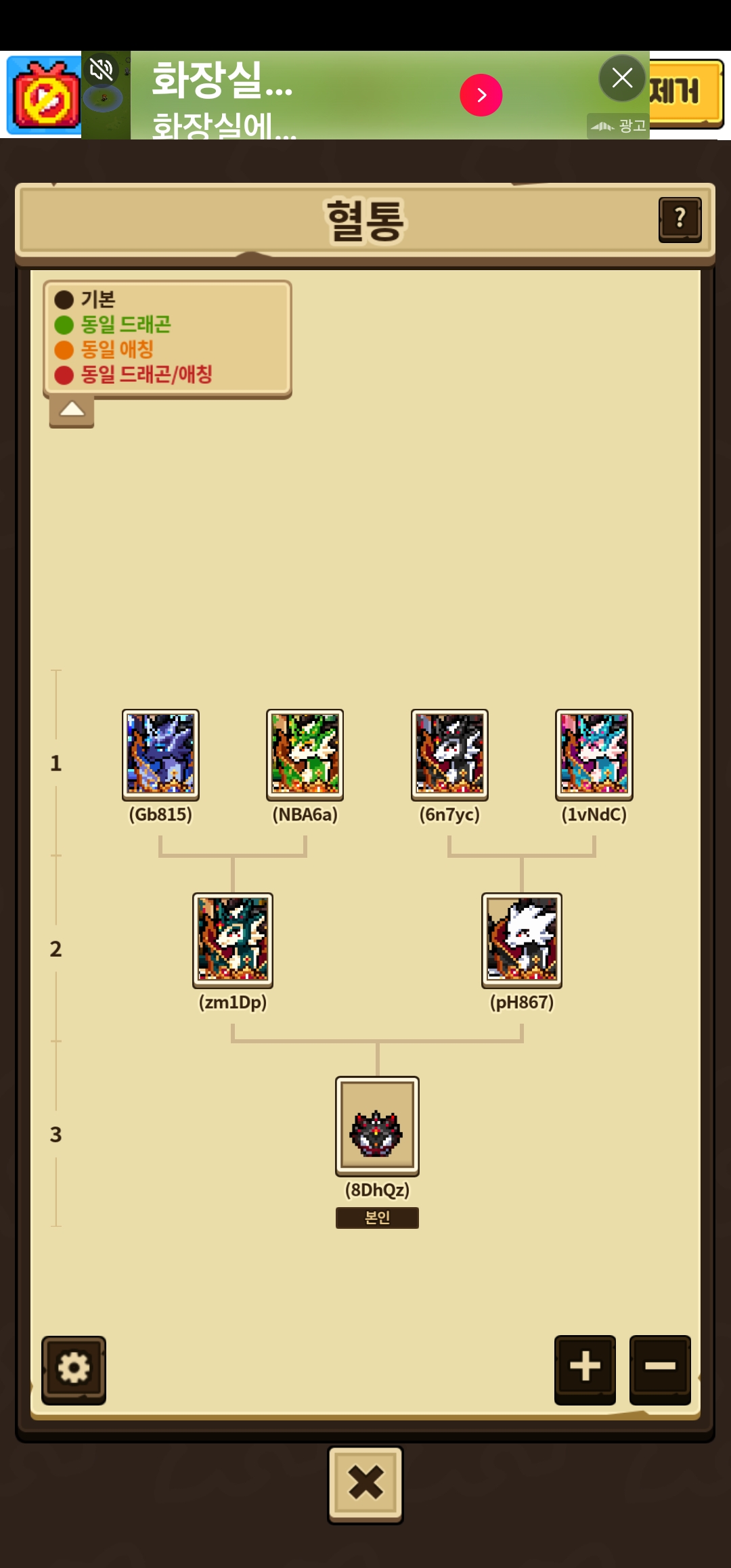The height and width of the screenshot is (1568, 731).
Task: Tap the red arrow ad button
Action: pyautogui.click(x=481, y=95)
